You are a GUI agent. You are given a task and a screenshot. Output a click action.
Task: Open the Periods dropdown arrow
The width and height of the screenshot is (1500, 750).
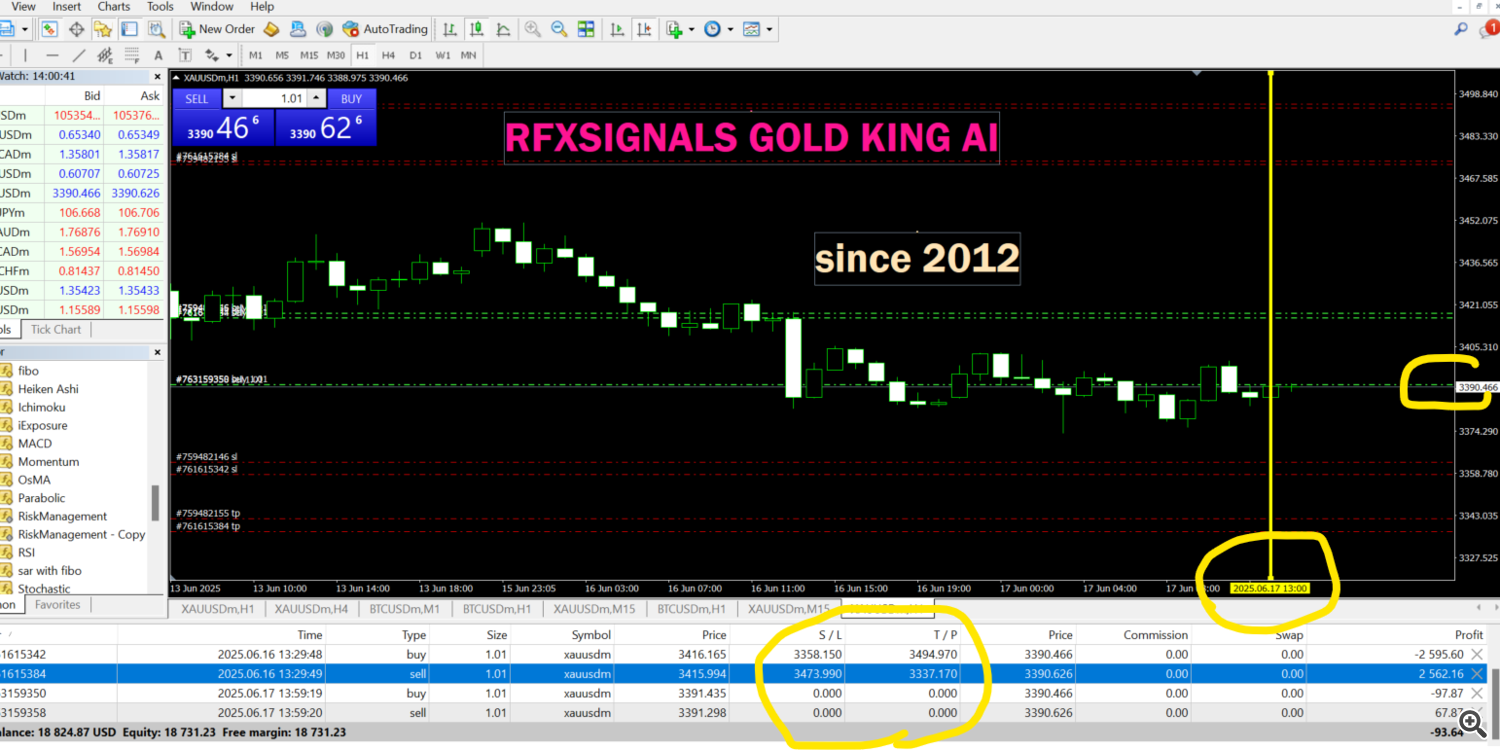click(730, 29)
